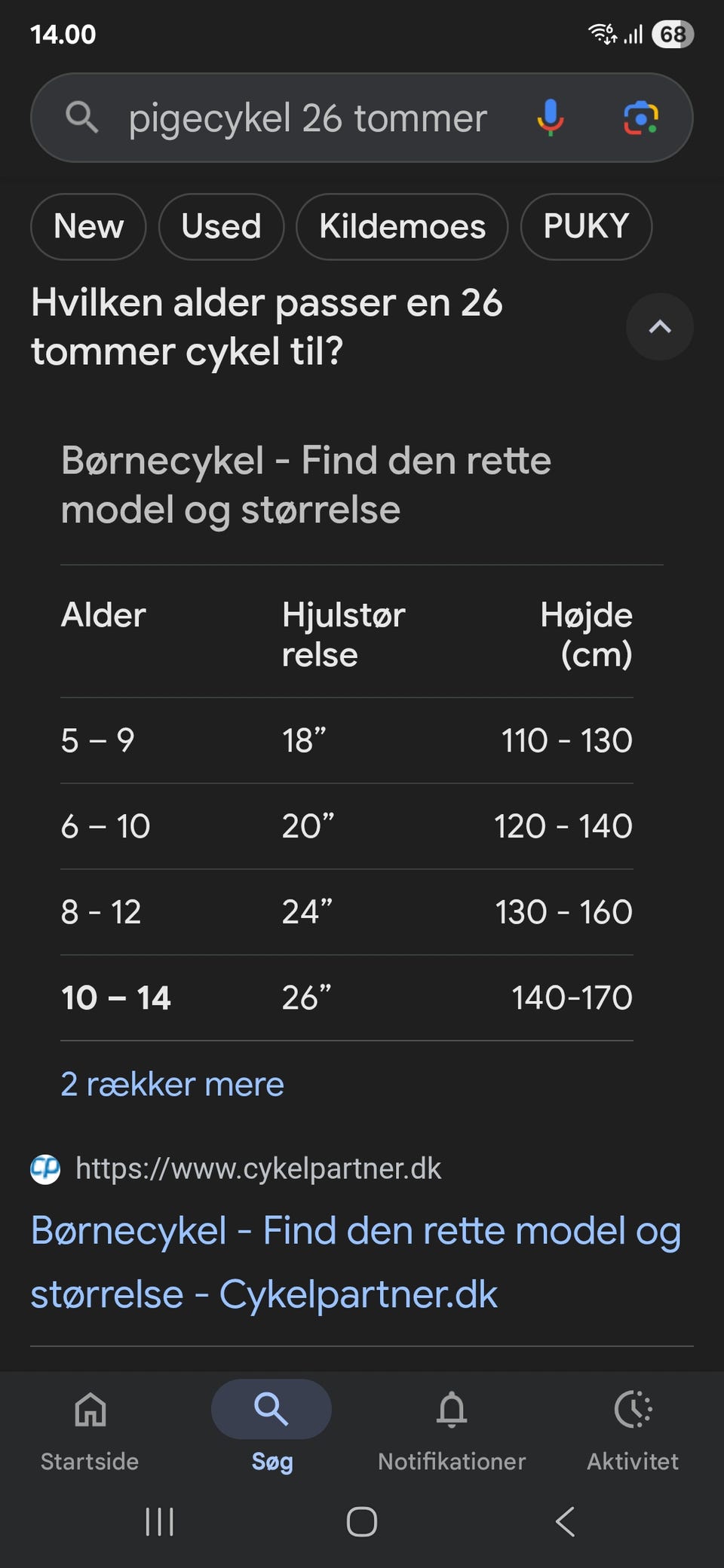Image resolution: width=724 pixels, height=1568 pixels.
Task: Open the Cykelpartner.dk Børnecykel result link
Action: click(354, 1262)
